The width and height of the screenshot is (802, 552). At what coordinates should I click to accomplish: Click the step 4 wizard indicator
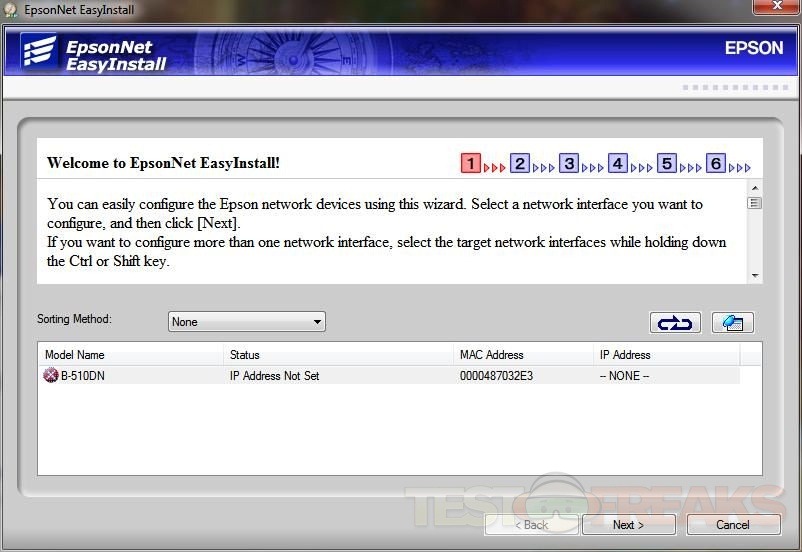click(x=617, y=164)
